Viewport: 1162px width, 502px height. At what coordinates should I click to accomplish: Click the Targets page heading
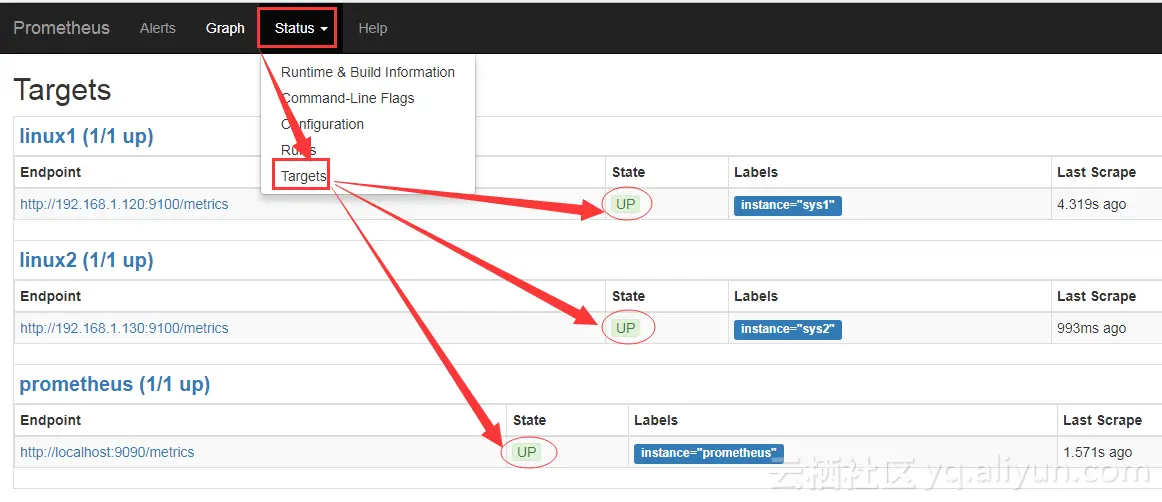[62, 90]
